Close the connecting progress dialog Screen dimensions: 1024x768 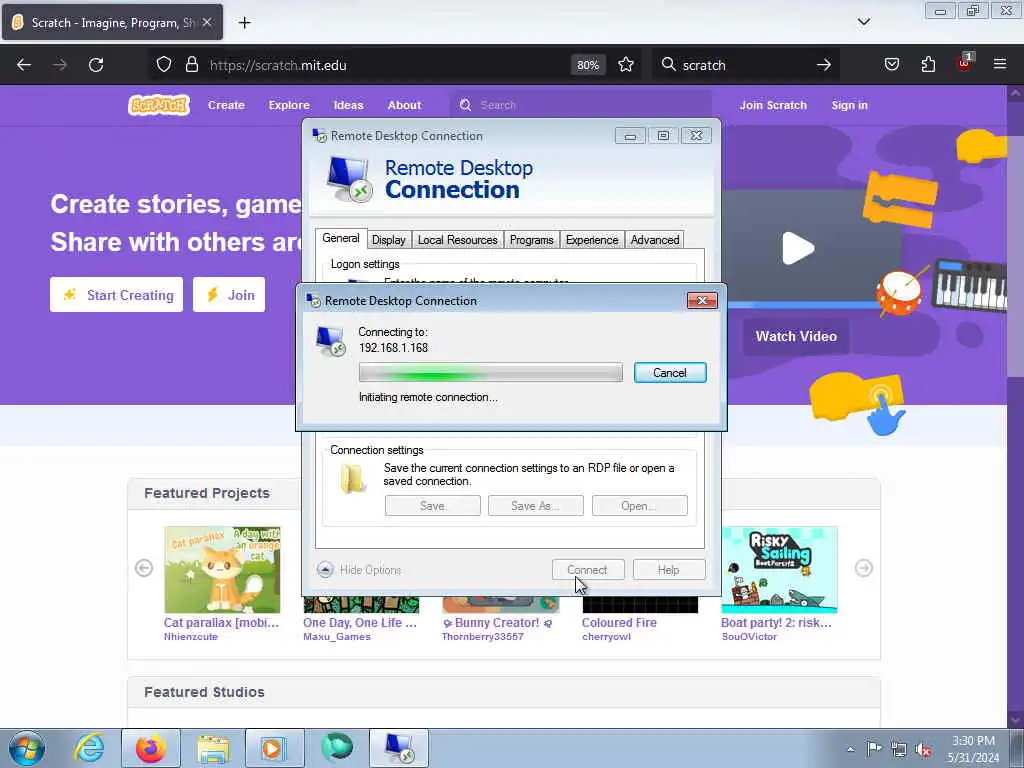[x=702, y=300]
